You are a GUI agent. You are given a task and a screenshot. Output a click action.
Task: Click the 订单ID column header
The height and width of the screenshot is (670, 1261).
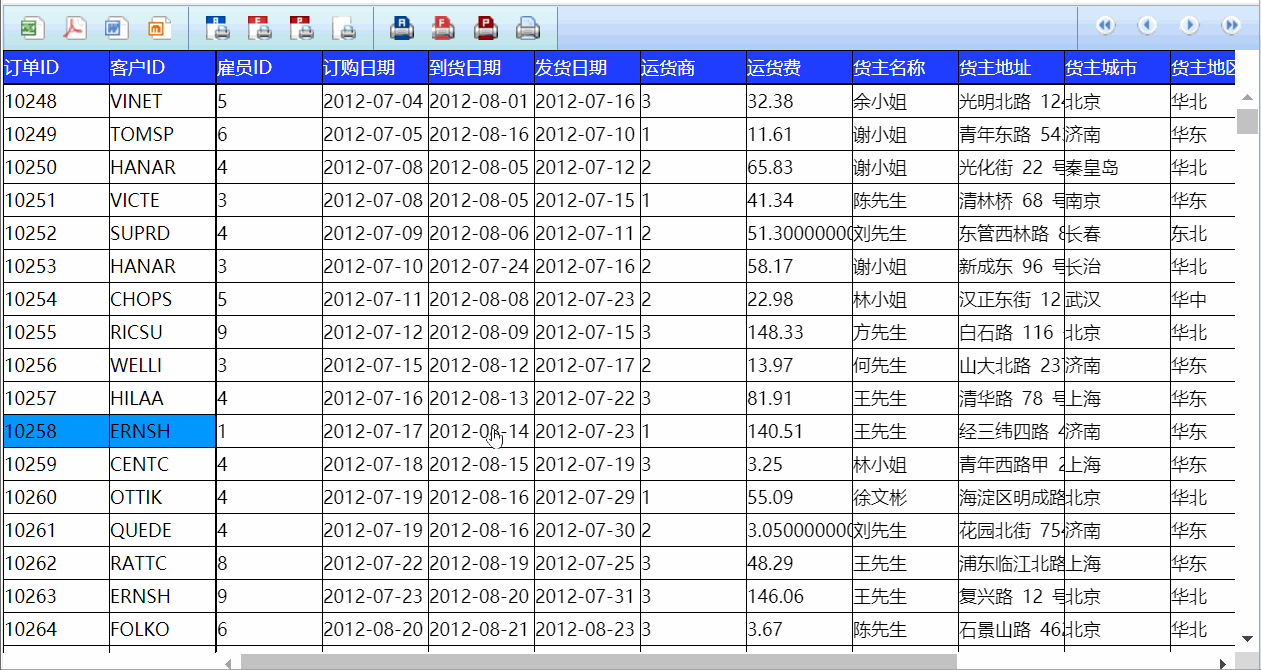tap(56, 68)
